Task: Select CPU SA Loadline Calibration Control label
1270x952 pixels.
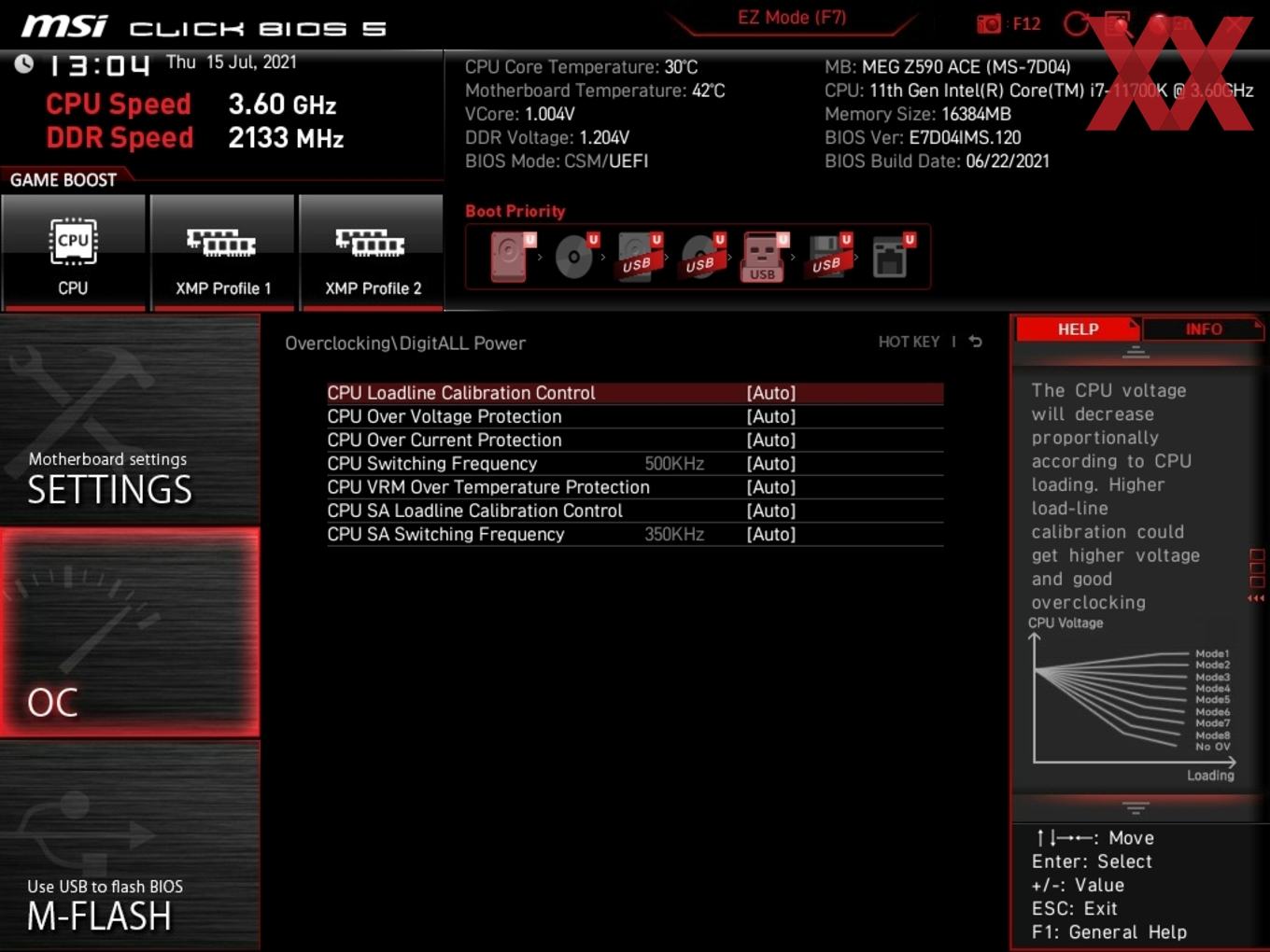Action: (x=474, y=511)
